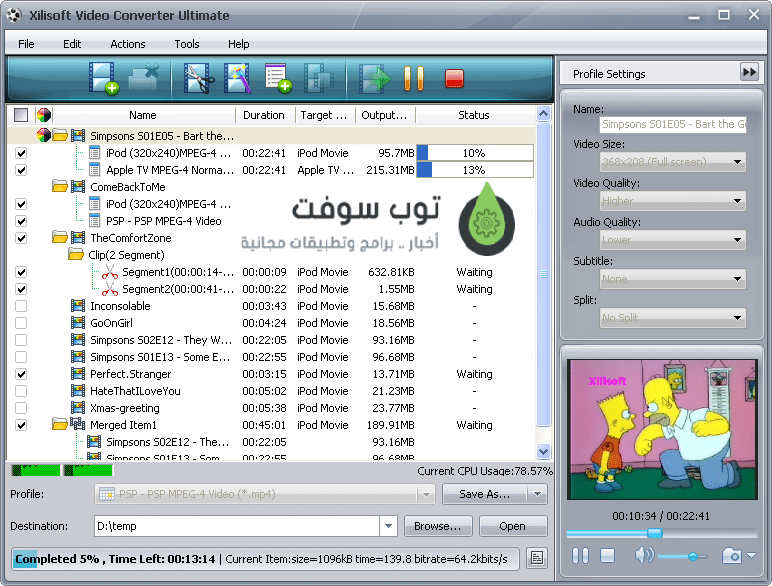Click the Merge items toolbar icon

319,78
